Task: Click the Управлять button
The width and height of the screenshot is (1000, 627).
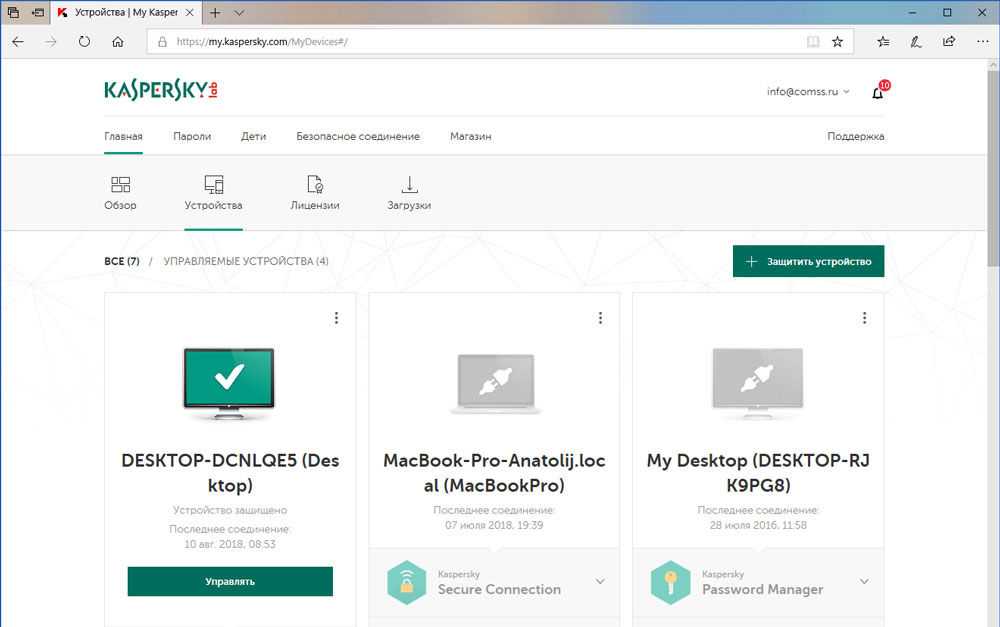Action: pyautogui.click(x=230, y=581)
